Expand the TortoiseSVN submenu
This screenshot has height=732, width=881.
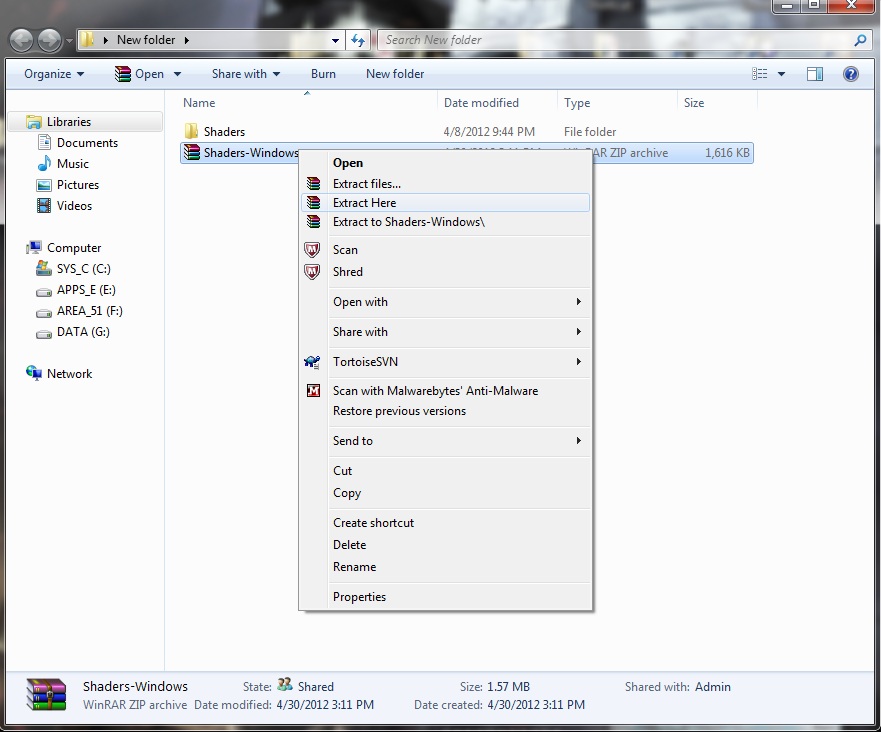pos(578,361)
